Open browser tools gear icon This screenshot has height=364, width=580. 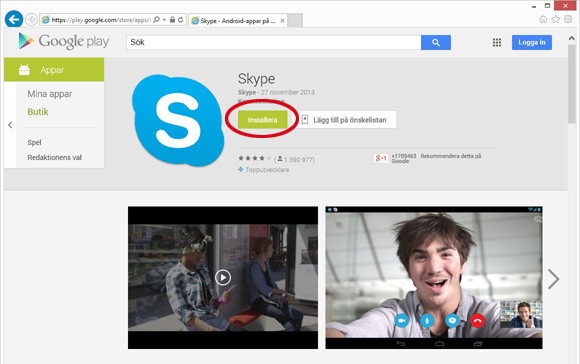tap(568, 19)
